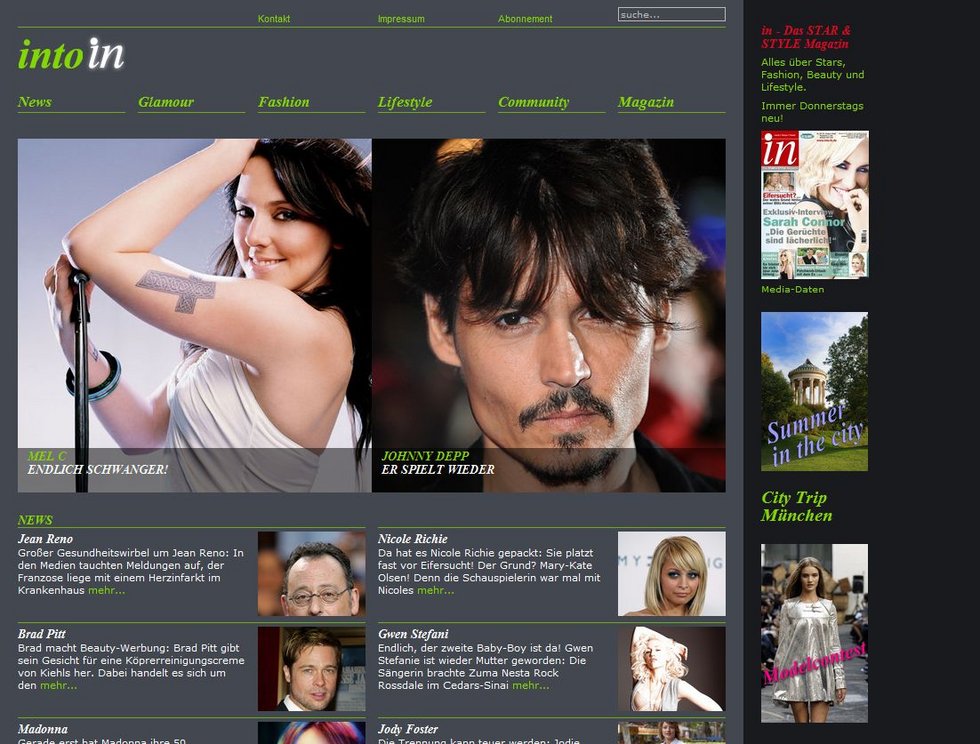Open the Media-Daten link
The width and height of the screenshot is (980, 744).
[792, 289]
